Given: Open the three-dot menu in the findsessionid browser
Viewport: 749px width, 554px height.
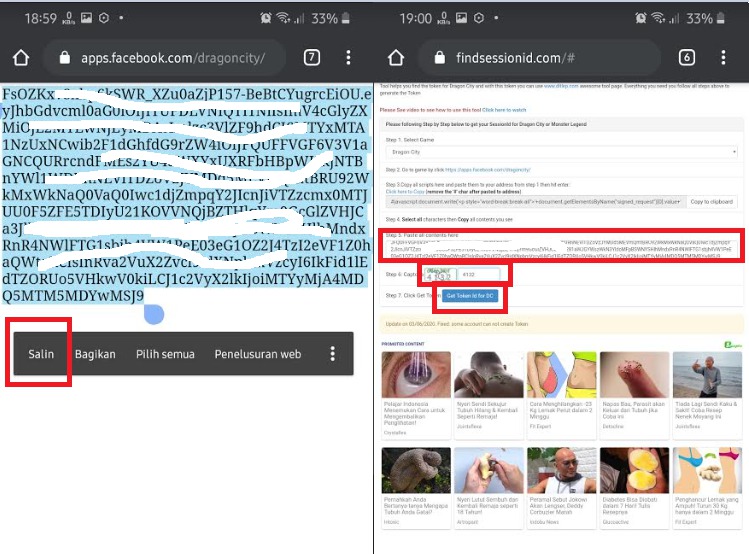Looking at the screenshot, I should click(723, 58).
